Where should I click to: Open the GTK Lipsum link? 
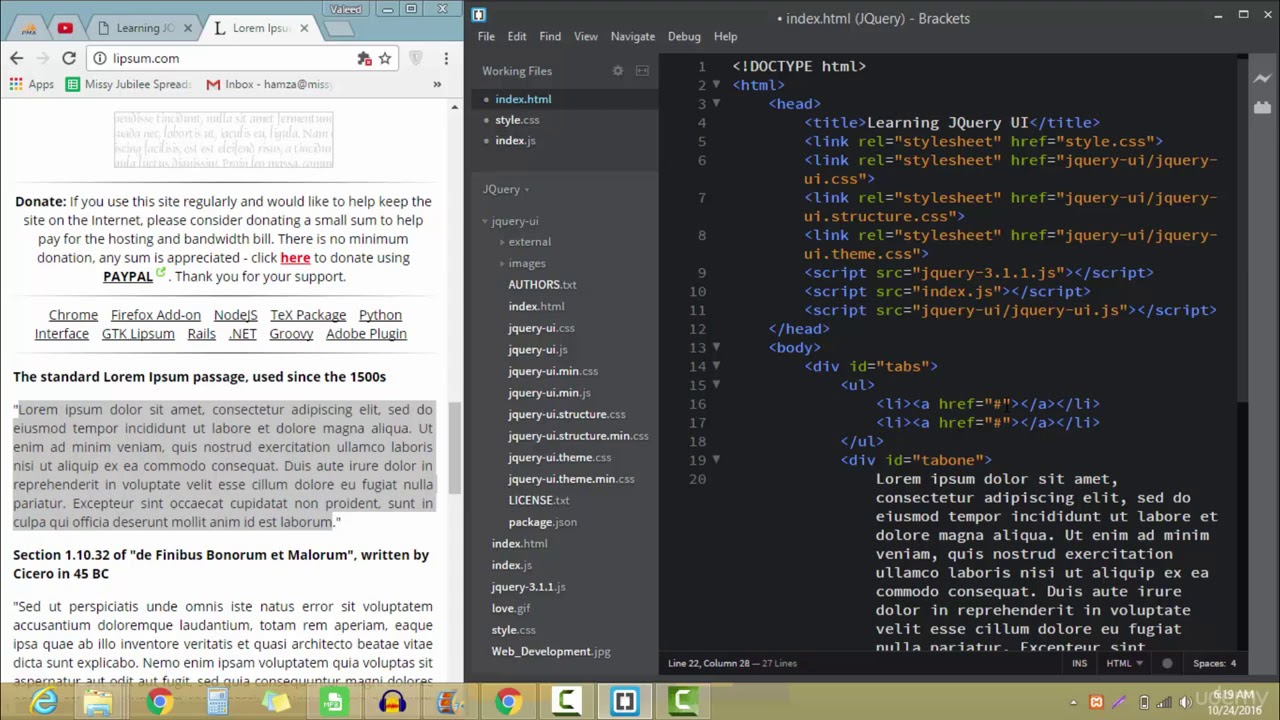[x=138, y=334]
